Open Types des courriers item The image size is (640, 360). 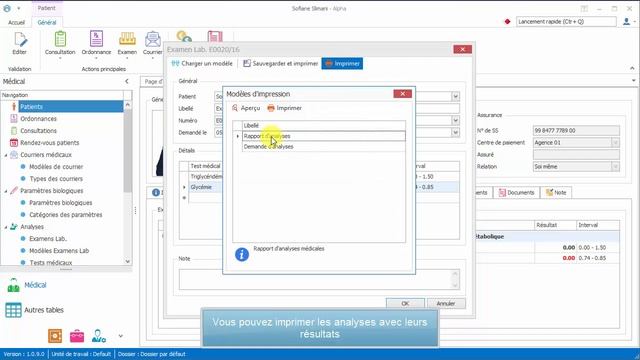56,179
